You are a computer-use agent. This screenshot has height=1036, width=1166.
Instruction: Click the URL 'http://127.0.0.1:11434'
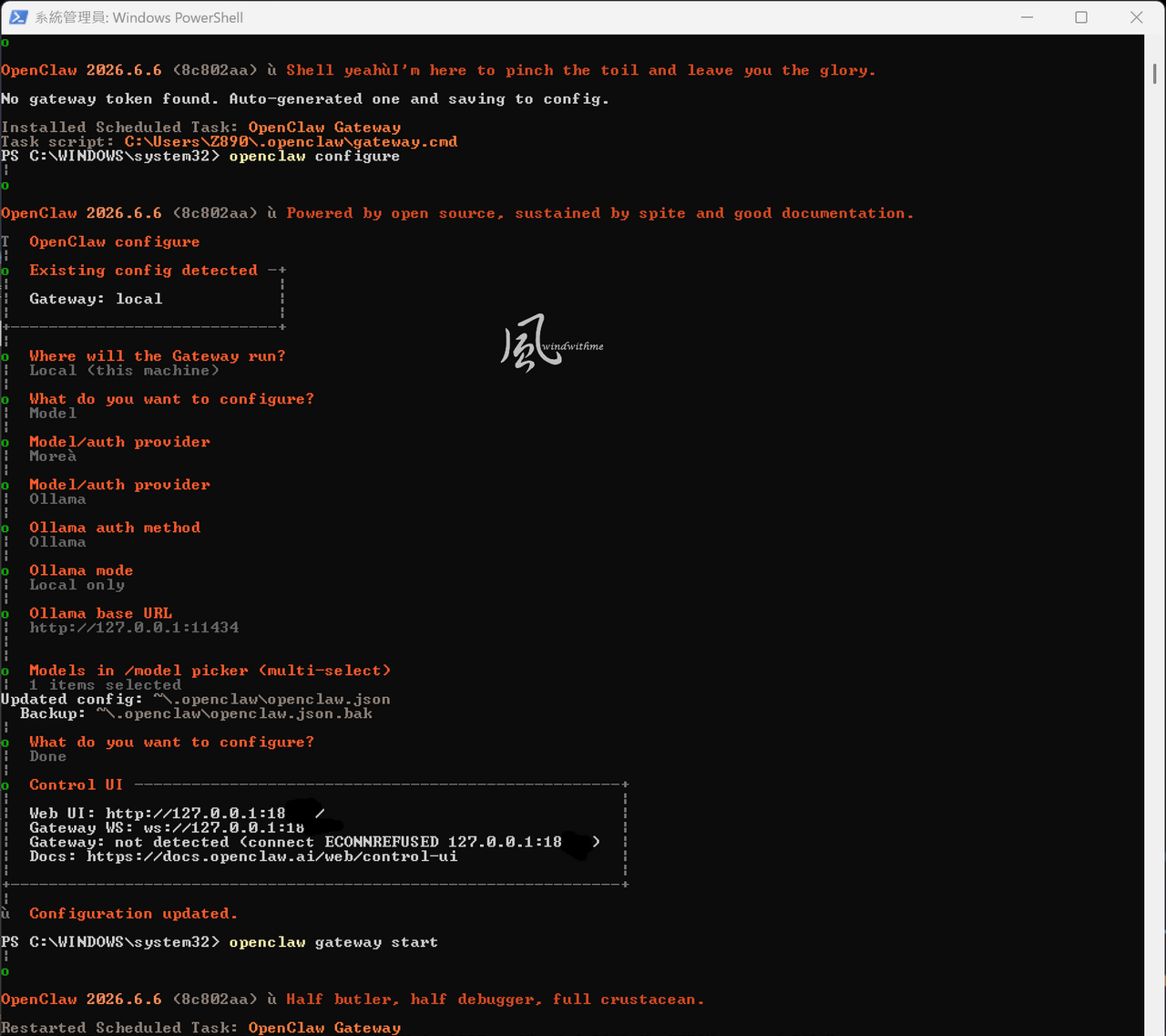[x=134, y=627]
